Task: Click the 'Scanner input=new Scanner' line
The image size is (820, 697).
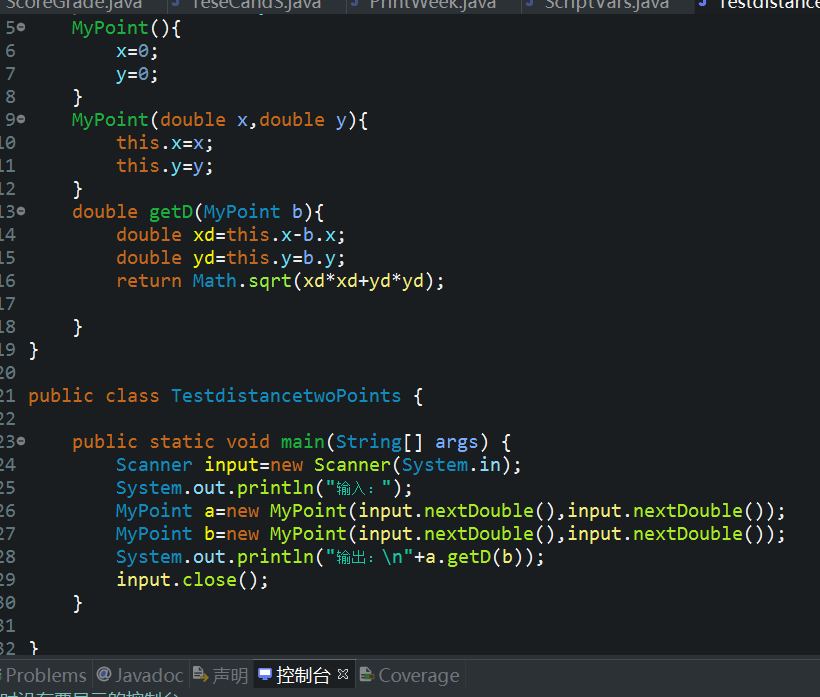Action: [318, 465]
